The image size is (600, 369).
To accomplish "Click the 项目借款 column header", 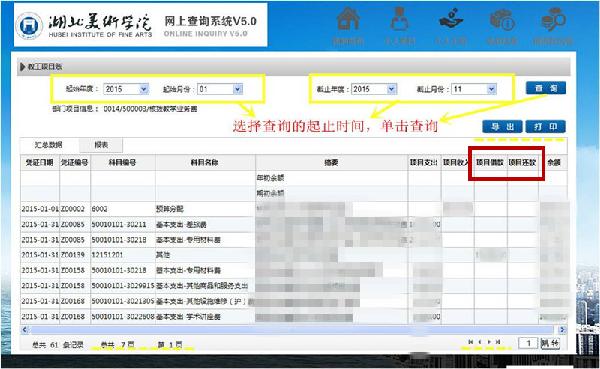I will (x=490, y=163).
